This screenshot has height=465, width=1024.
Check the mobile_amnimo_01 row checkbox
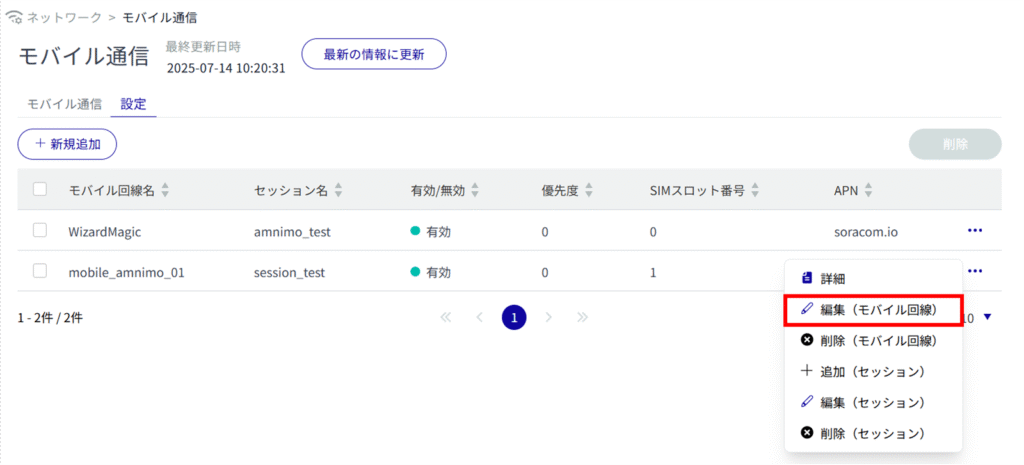coord(40,272)
